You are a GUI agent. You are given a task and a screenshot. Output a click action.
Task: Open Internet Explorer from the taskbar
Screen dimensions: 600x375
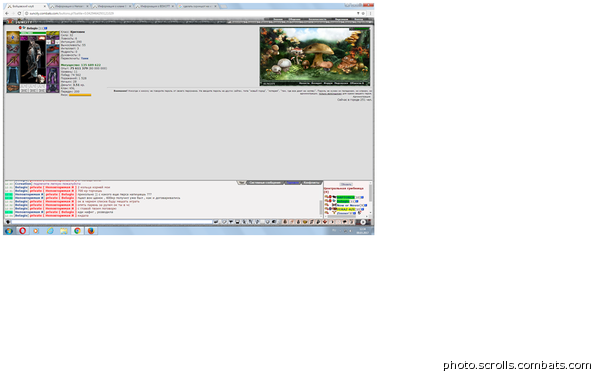click(x=50, y=231)
